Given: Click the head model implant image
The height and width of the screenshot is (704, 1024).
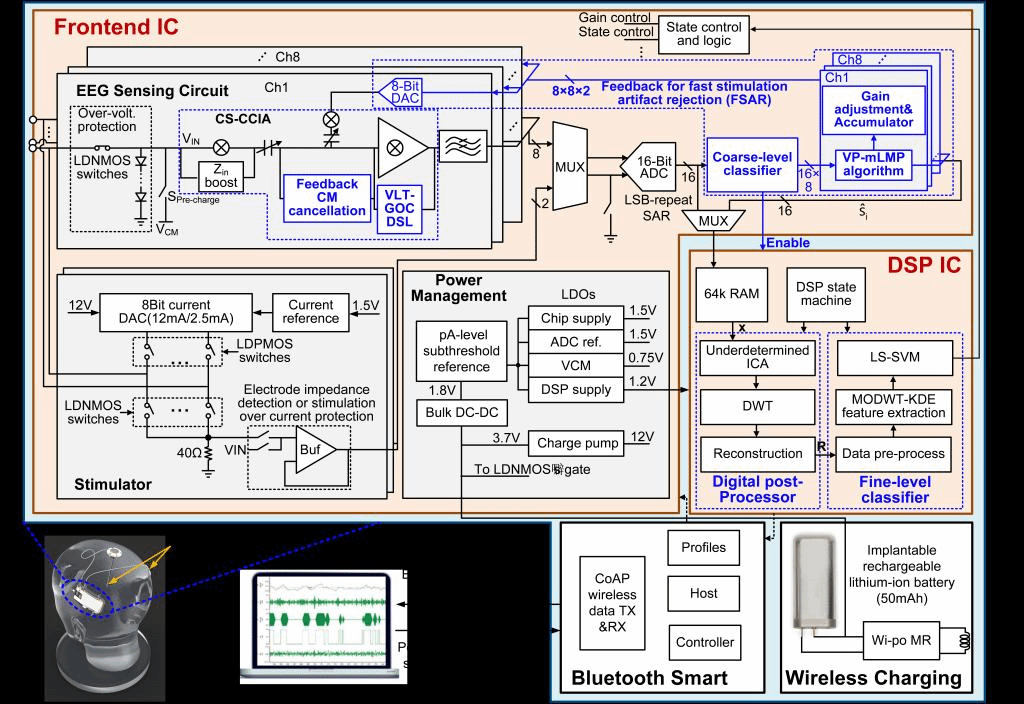Looking at the screenshot, I should point(104,618).
